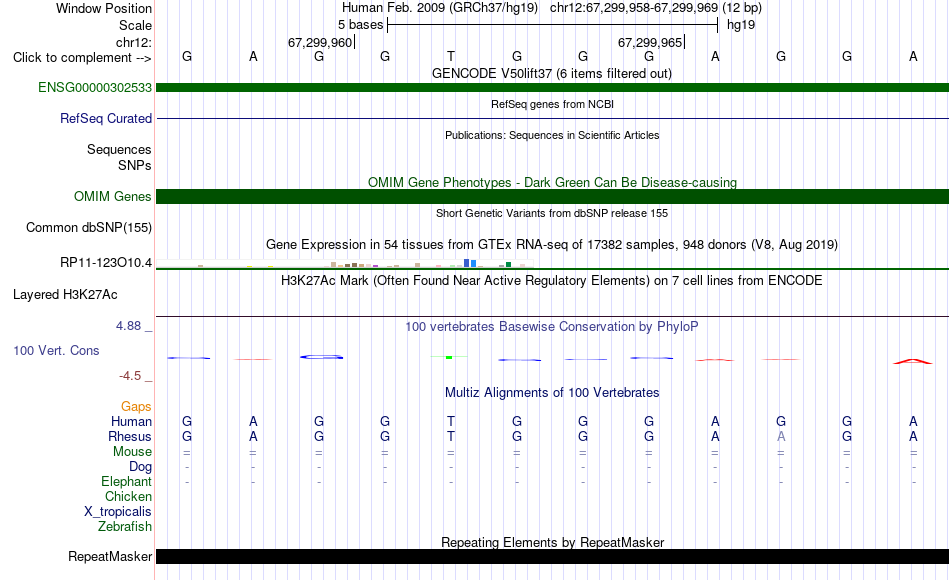Image resolution: width=950 pixels, height=580 pixels.
Task: Click the chr12: ruler label
Action: 133,42
